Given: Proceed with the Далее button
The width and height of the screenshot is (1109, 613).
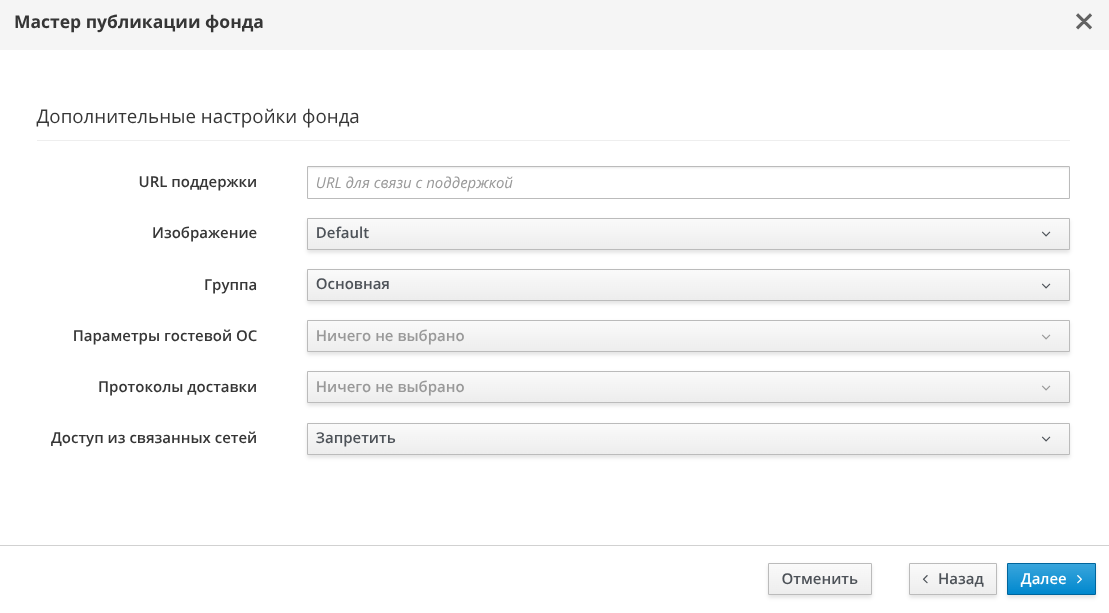Looking at the screenshot, I should coord(1051,579).
